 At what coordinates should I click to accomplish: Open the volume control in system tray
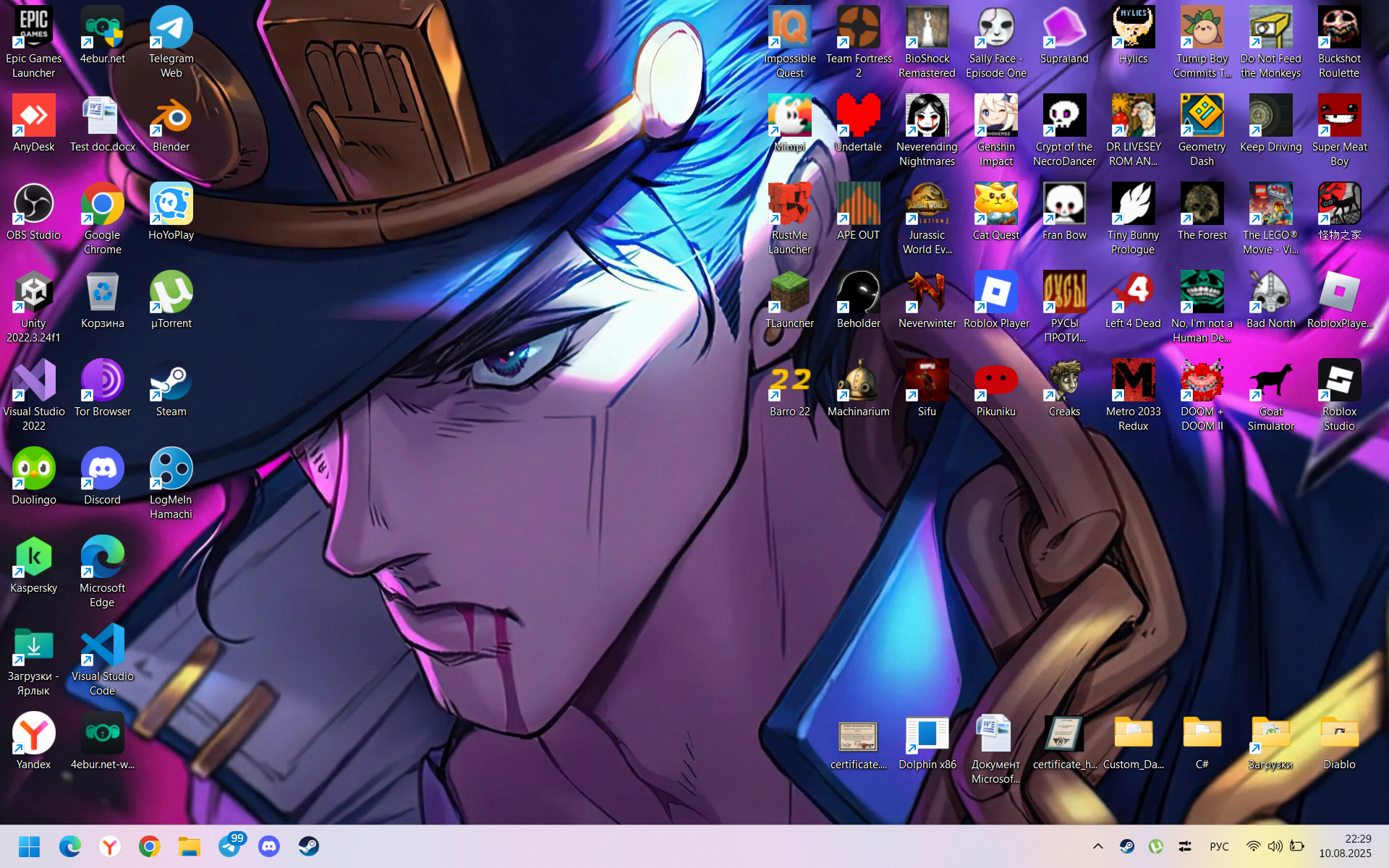(1275, 846)
